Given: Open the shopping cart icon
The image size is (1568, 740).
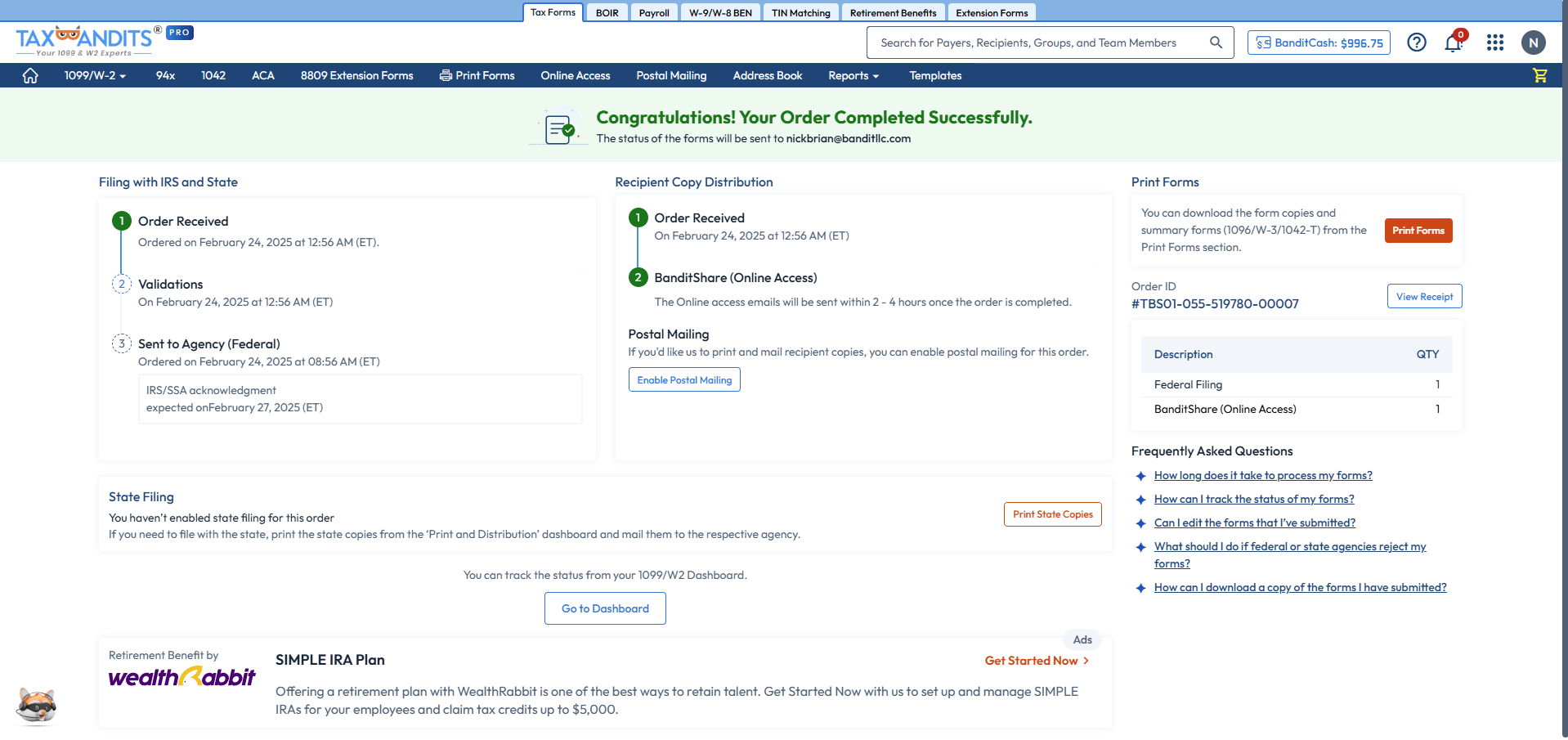Looking at the screenshot, I should coord(1539,75).
